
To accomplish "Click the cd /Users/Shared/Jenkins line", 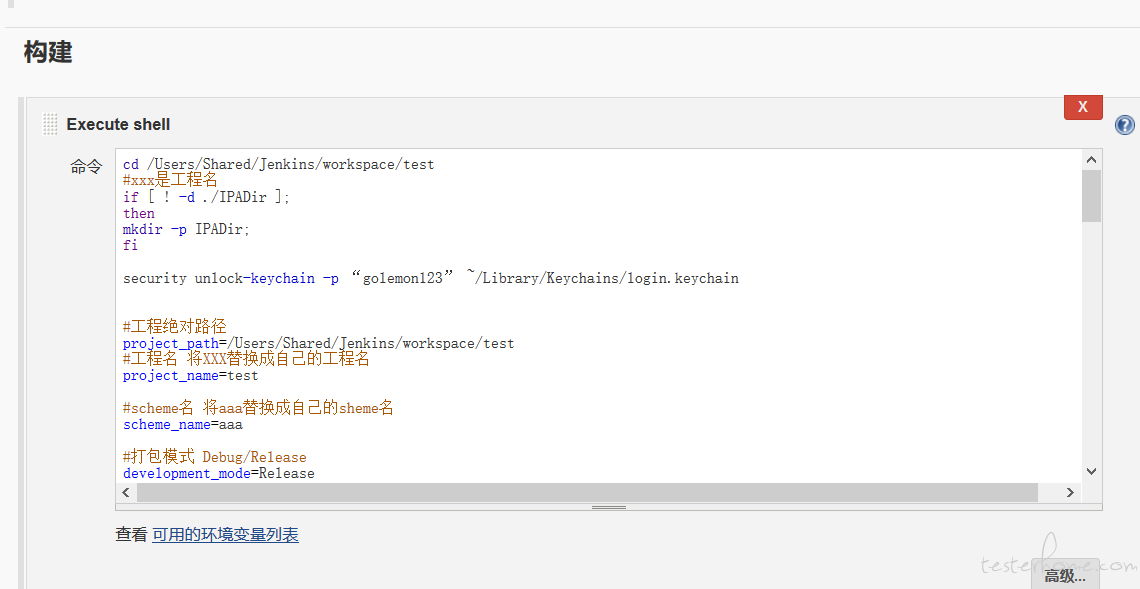I will [x=278, y=164].
